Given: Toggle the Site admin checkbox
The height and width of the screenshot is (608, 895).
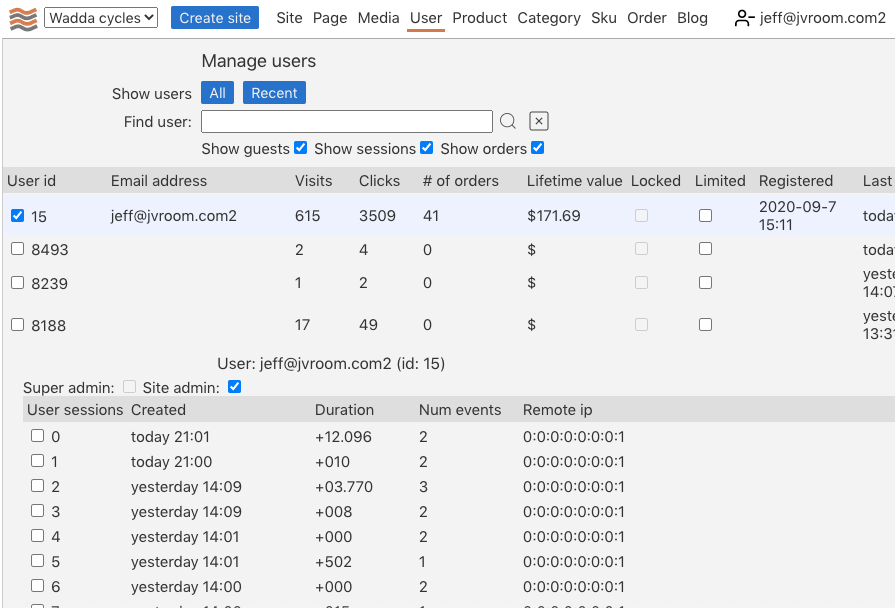Looking at the screenshot, I should tap(235, 386).
